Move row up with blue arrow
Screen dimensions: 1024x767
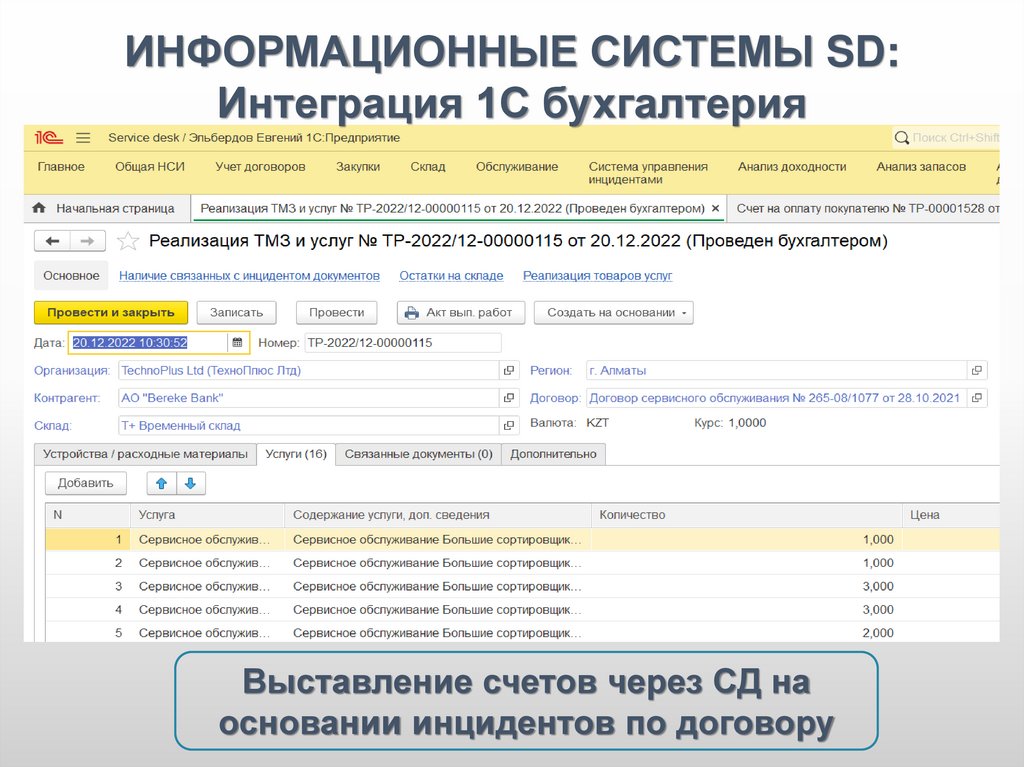pyautogui.click(x=161, y=483)
